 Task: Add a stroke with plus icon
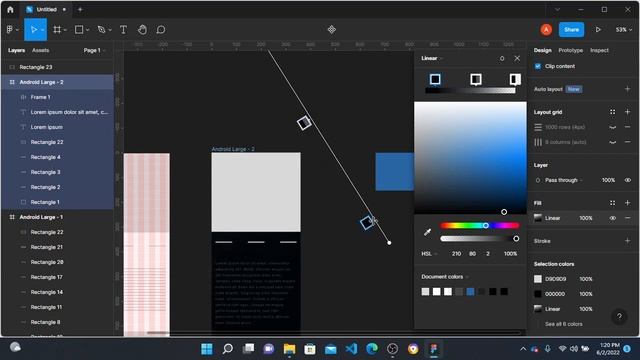coord(627,241)
